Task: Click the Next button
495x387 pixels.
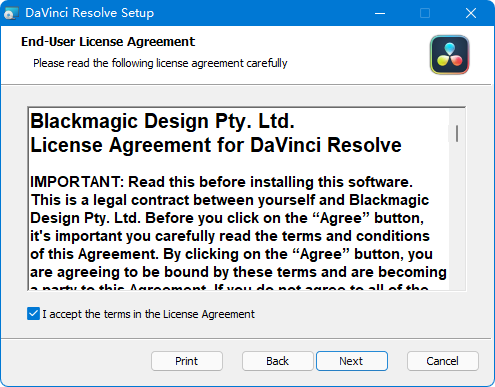Action: click(x=352, y=361)
